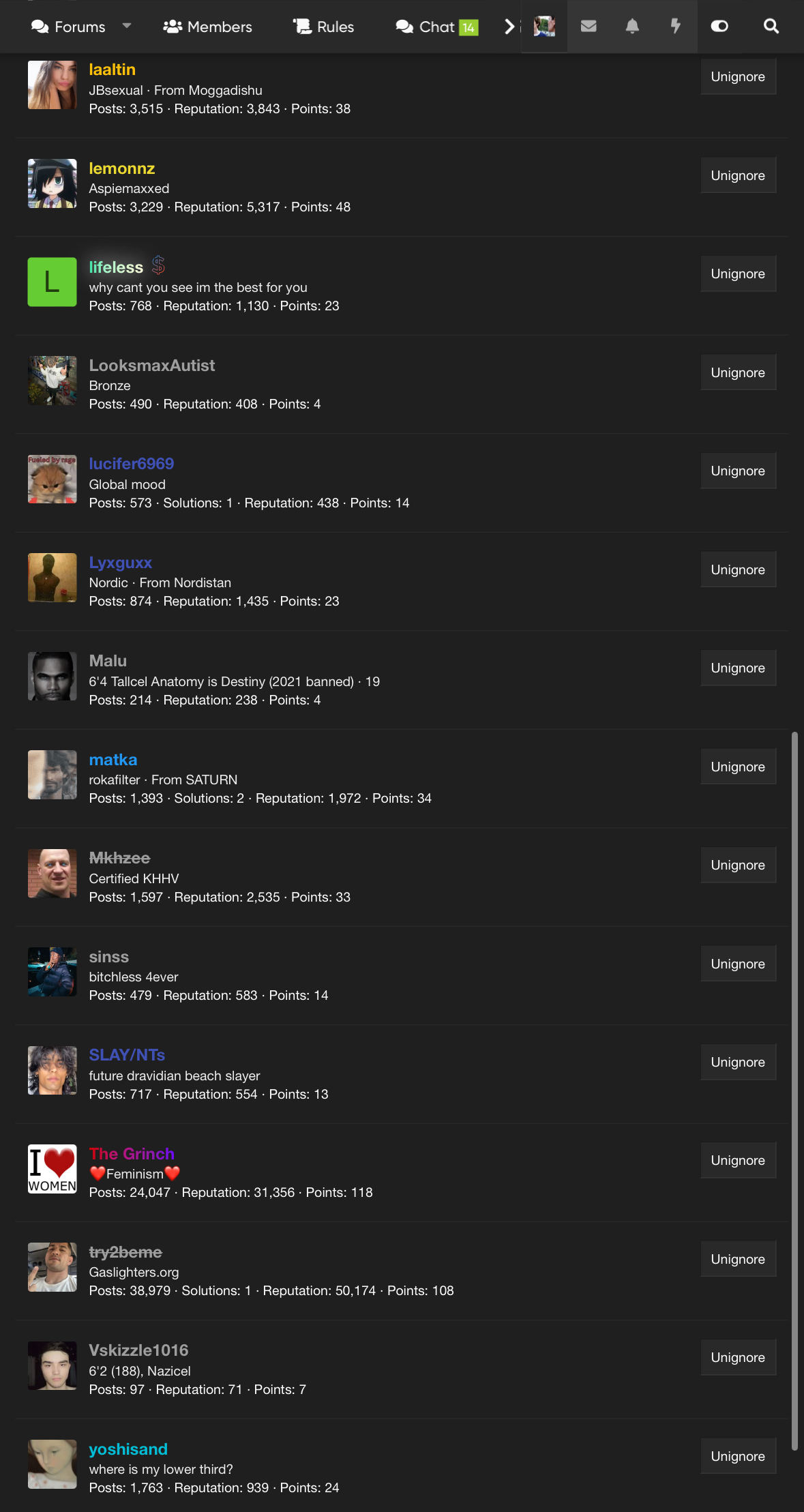
Task: Open the alerts bell icon
Action: [x=632, y=27]
